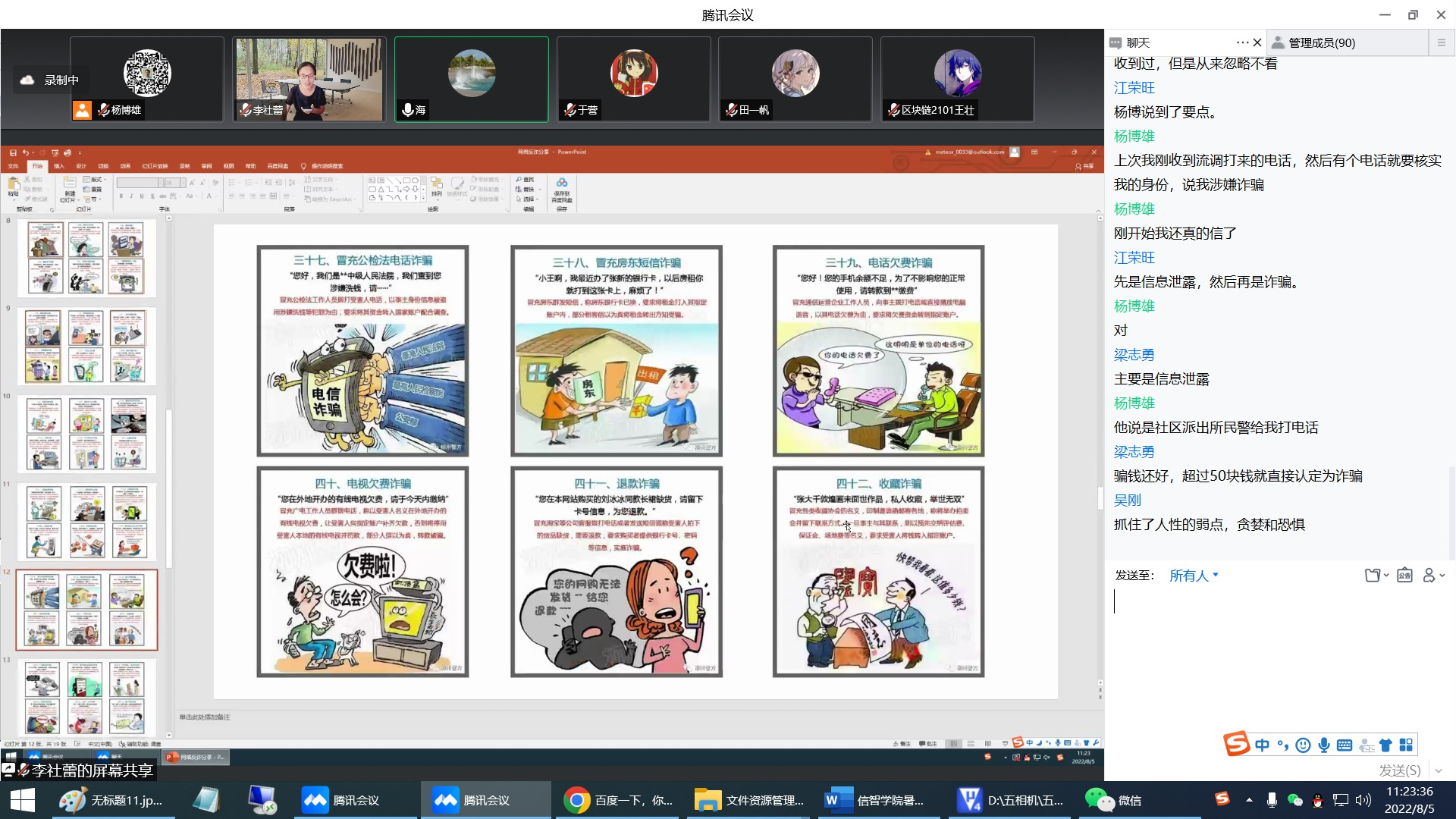
Task: Click 杨博雄's QR code participant tile
Action: [x=147, y=79]
